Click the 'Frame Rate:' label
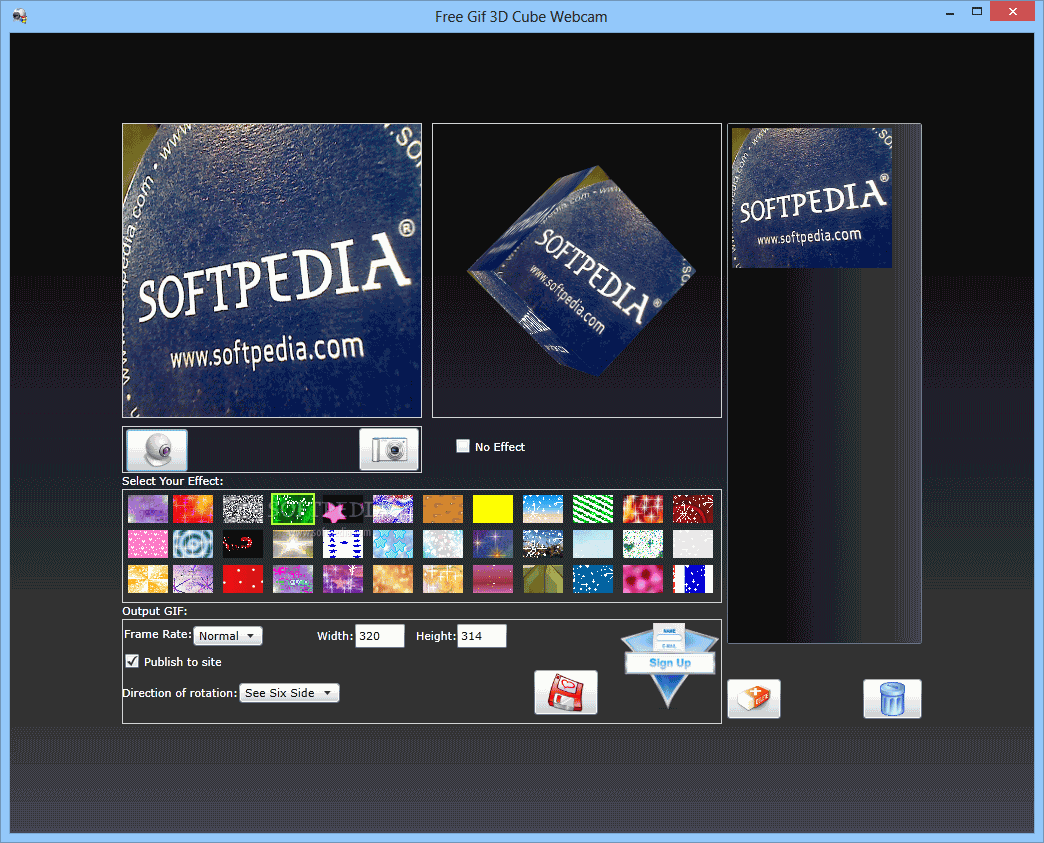This screenshot has width=1044, height=843. click(157, 634)
